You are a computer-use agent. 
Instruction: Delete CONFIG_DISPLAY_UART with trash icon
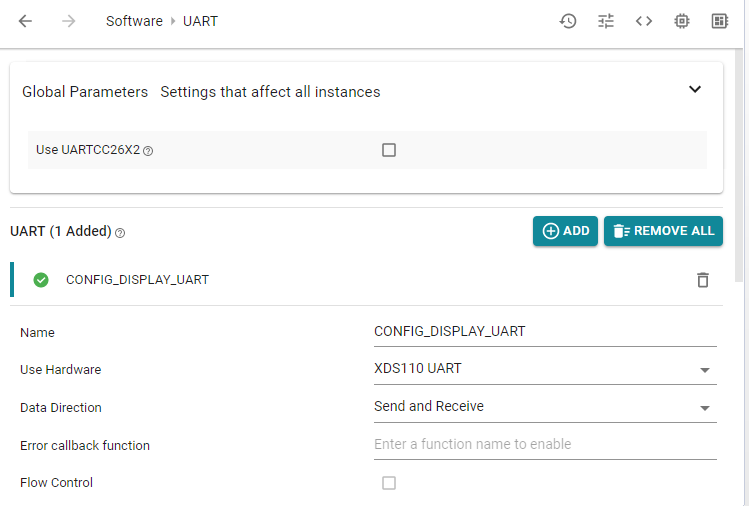[x=703, y=280]
